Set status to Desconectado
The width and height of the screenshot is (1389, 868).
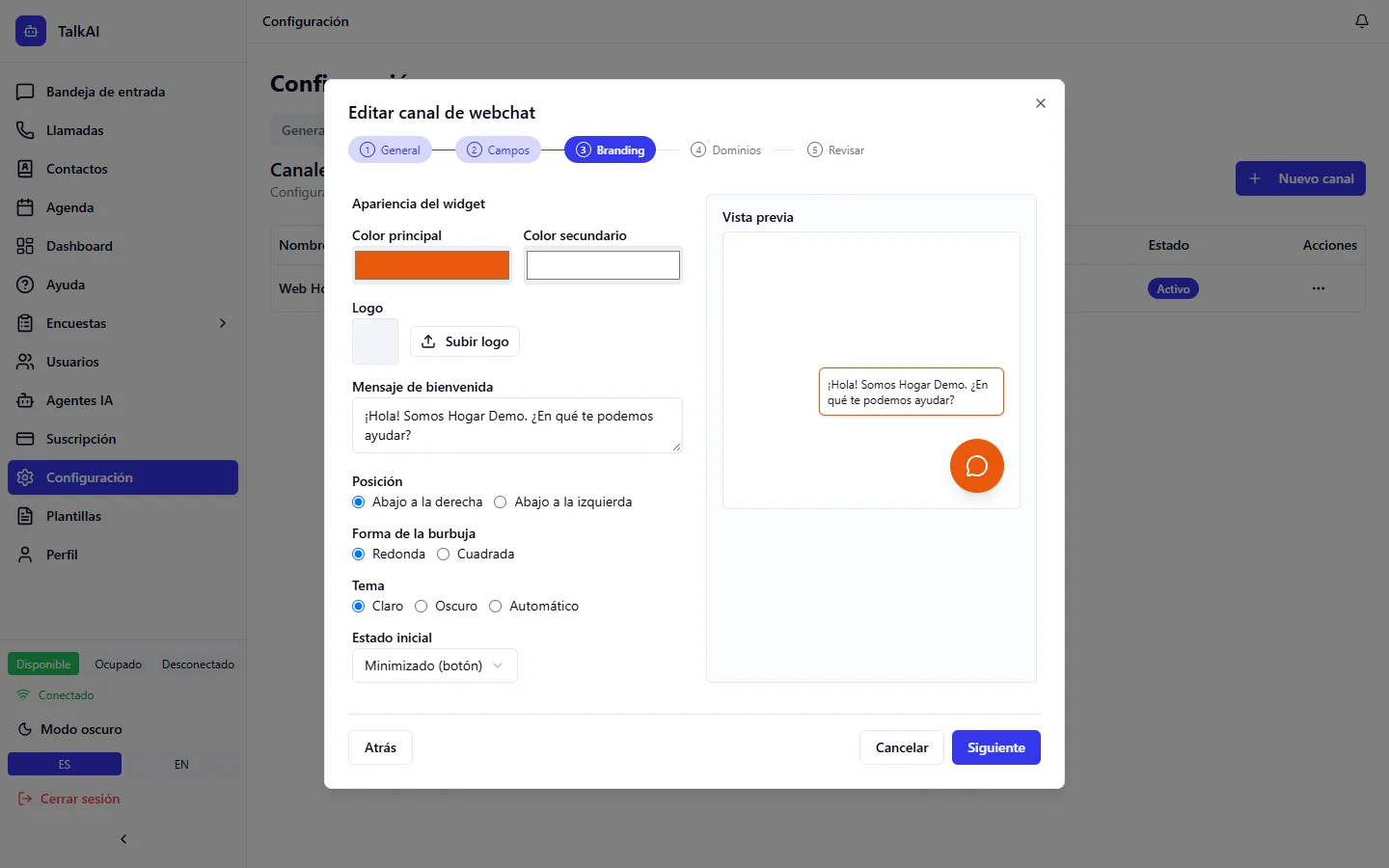pyautogui.click(x=198, y=664)
